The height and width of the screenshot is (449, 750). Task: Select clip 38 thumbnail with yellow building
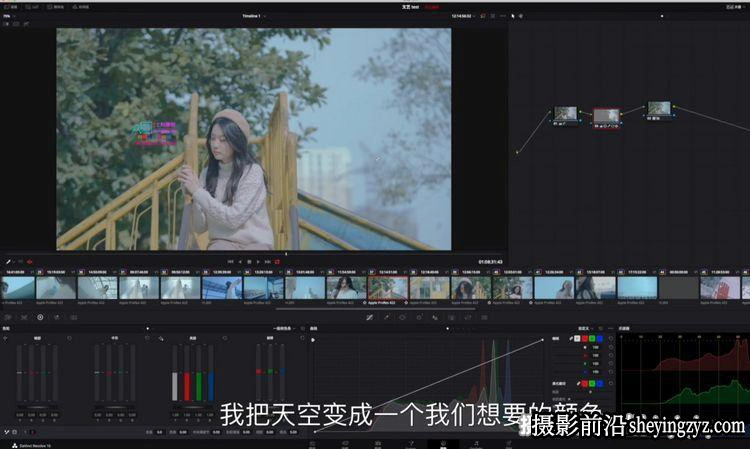click(x=429, y=288)
